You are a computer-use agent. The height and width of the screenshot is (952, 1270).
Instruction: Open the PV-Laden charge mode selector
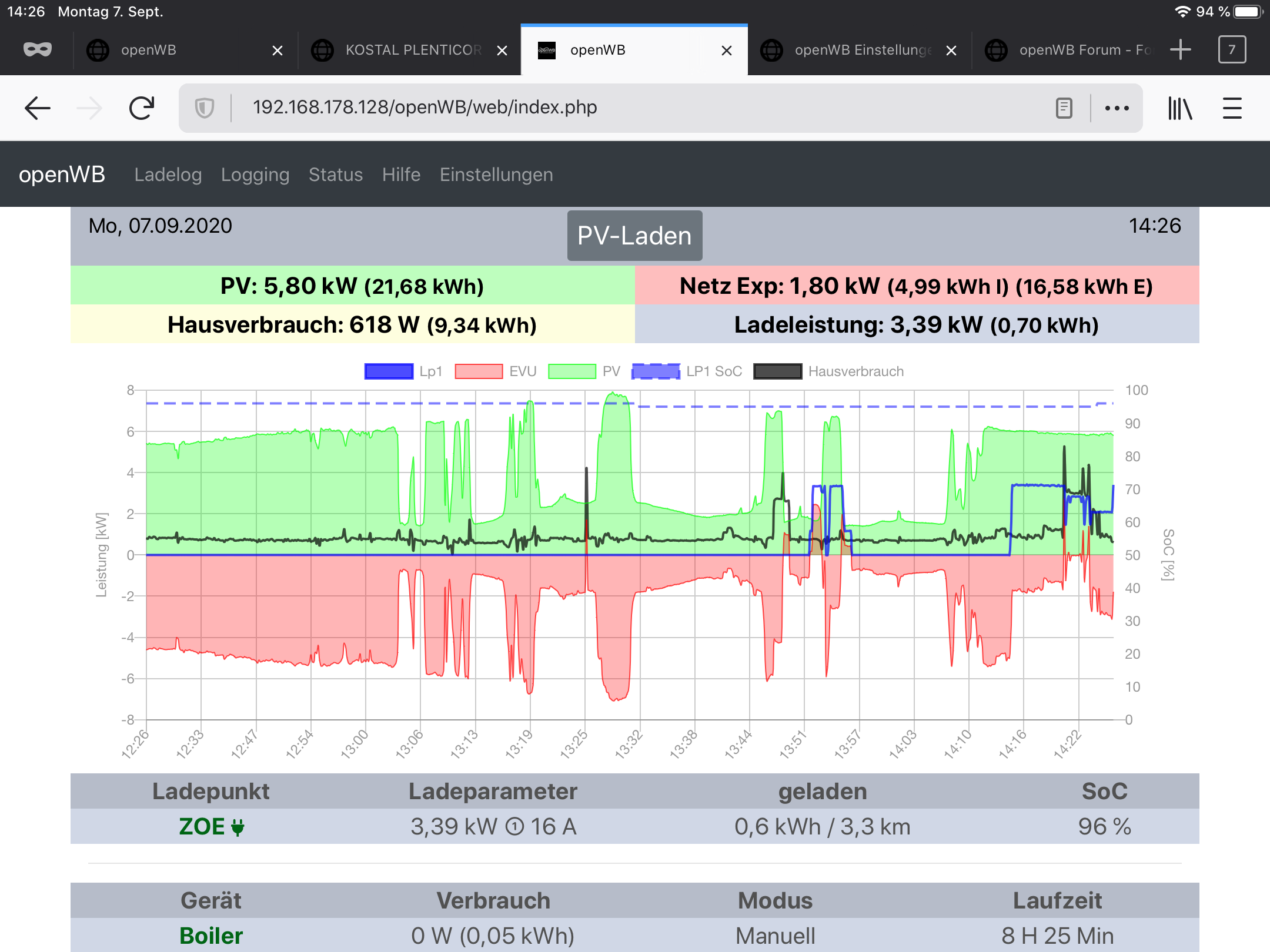tap(634, 236)
